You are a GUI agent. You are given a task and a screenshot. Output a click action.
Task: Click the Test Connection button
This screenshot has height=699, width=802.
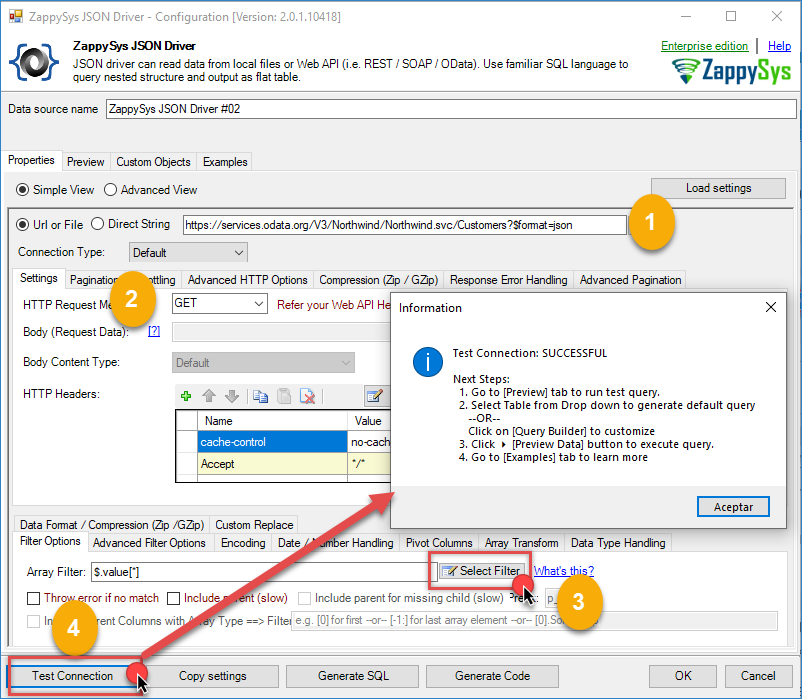73,676
